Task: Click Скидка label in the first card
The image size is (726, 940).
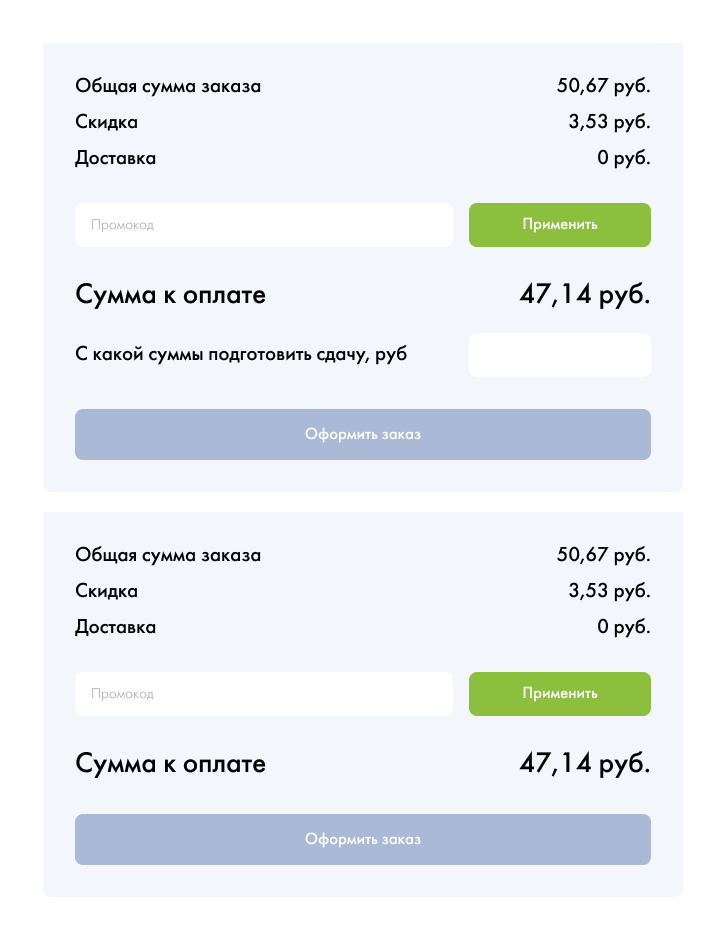Action: (106, 122)
